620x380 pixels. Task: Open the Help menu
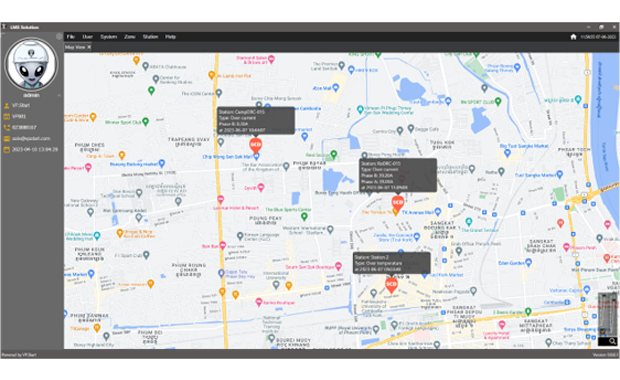click(170, 37)
